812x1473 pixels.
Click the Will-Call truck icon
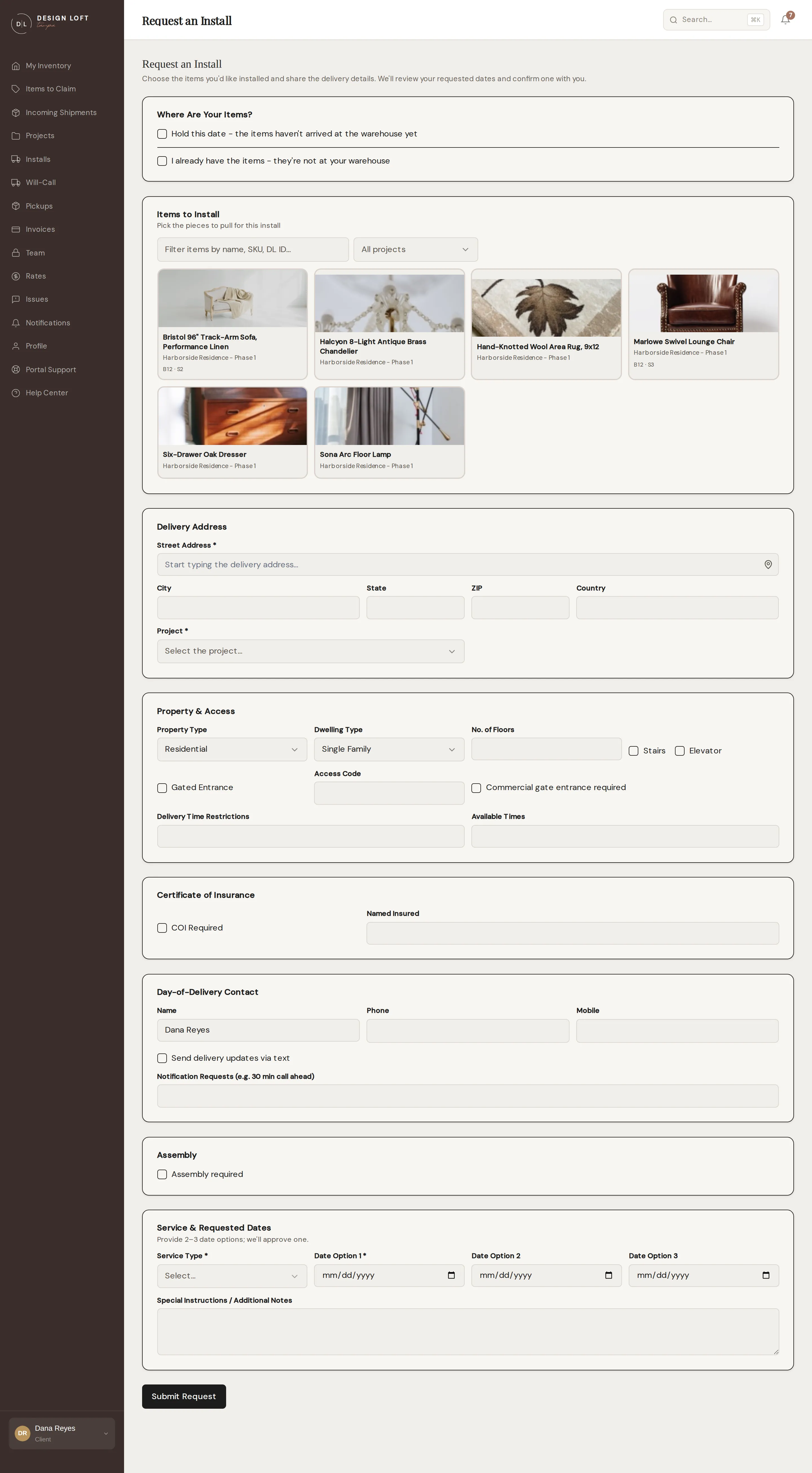click(x=16, y=183)
